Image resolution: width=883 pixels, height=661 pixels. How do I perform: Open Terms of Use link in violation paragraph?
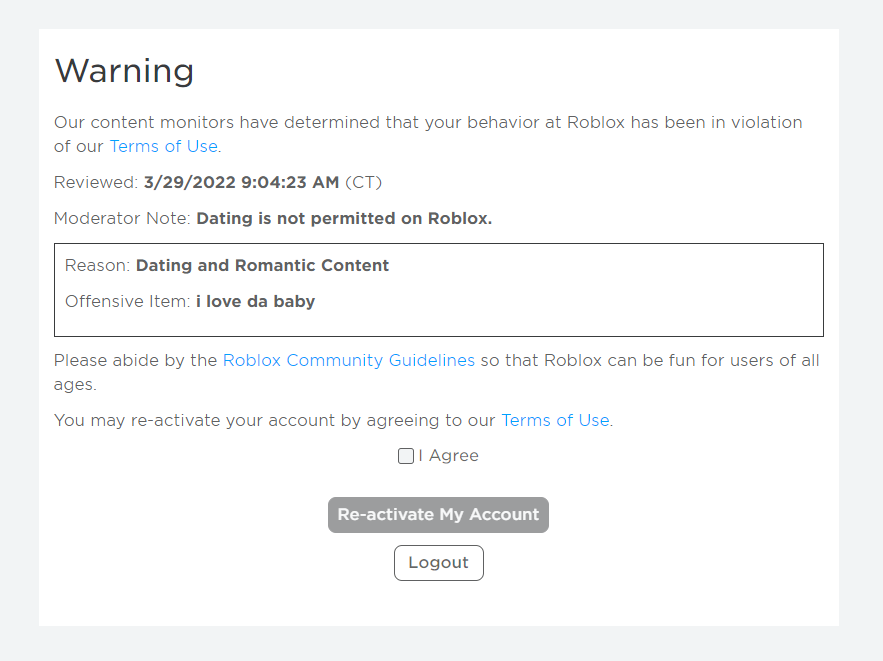[163, 146]
